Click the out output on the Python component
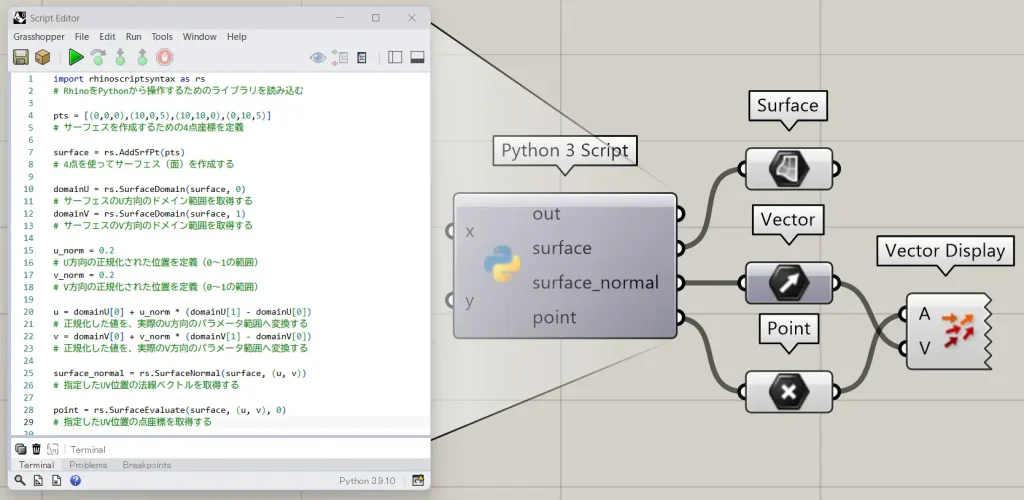Viewport: 1024px width, 500px height. pos(547,213)
